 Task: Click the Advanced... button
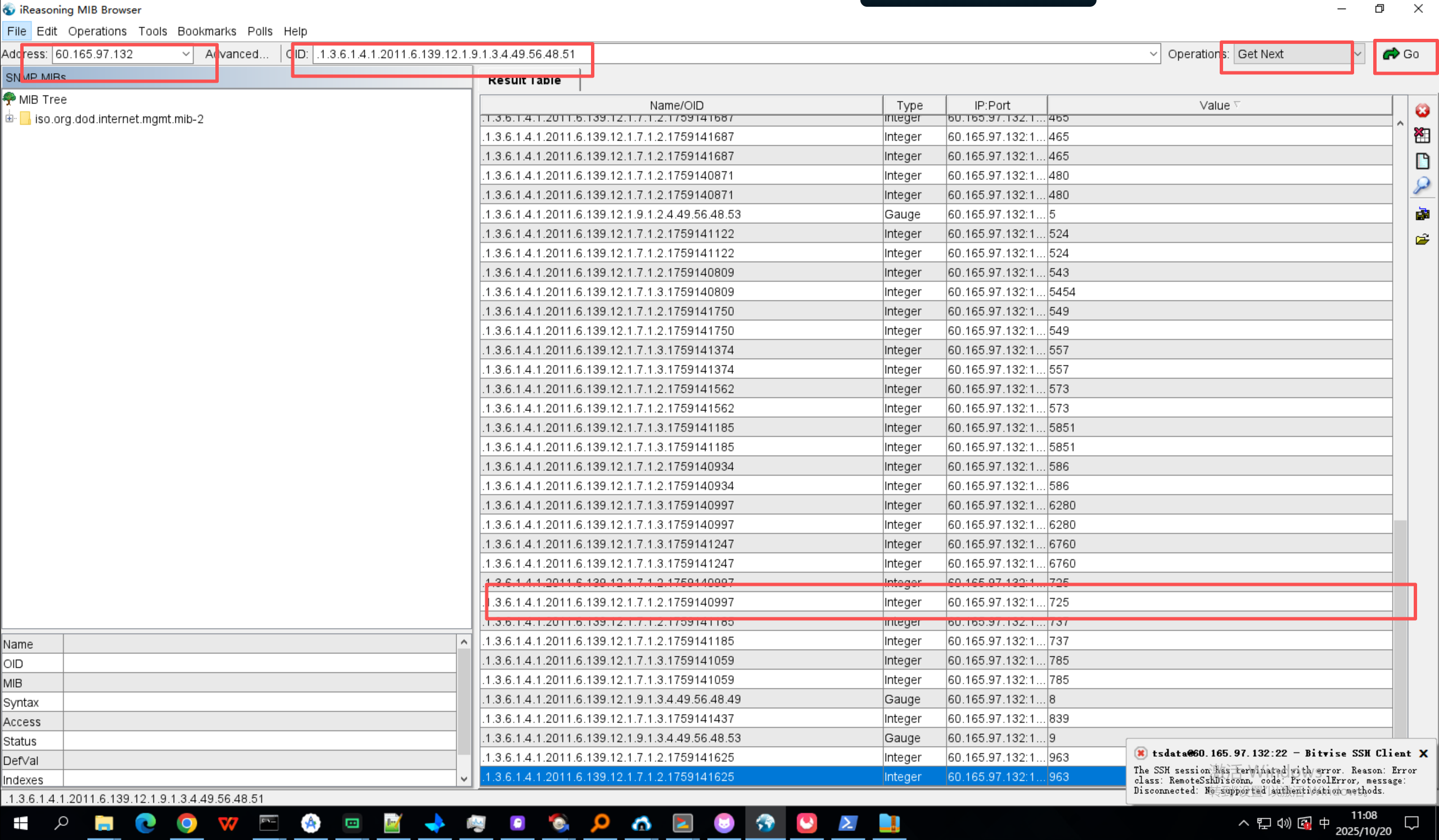pyautogui.click(x=236, y=54)
